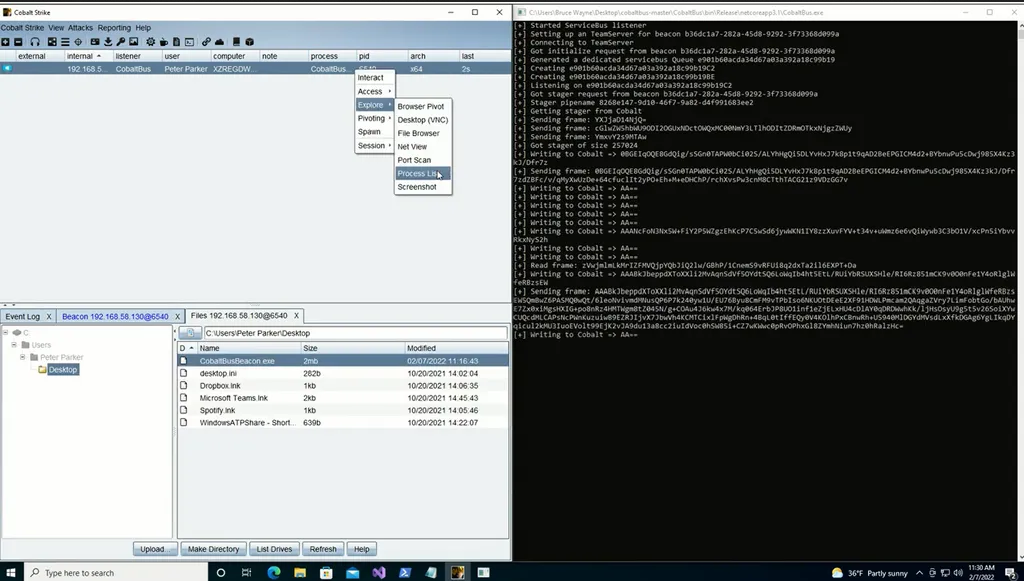Collapse the Peter Parker folder tree node
The height and width of the screenshot is (581, 1024).
click(x=22, y=357)
